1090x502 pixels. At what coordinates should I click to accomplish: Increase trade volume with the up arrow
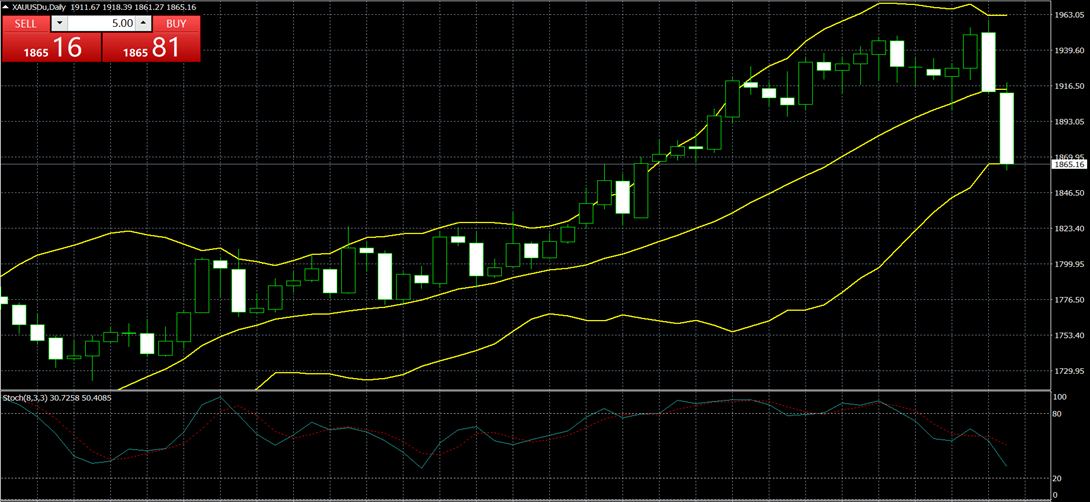pyautogui.click(x=143, y=24)
